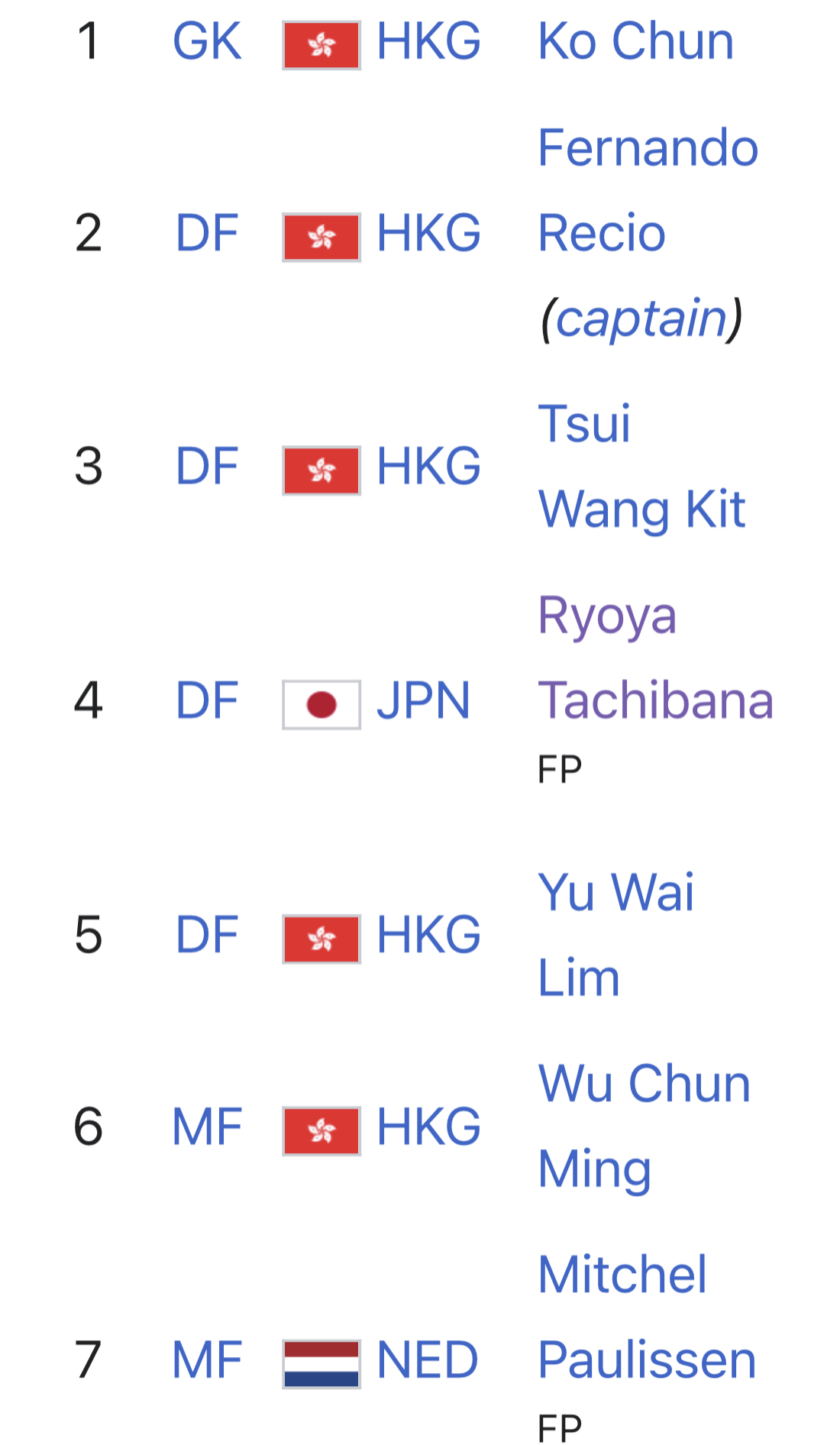Click the Hong Kong flag in Tsui Wang Kit's row

click(x=321, y=470)
